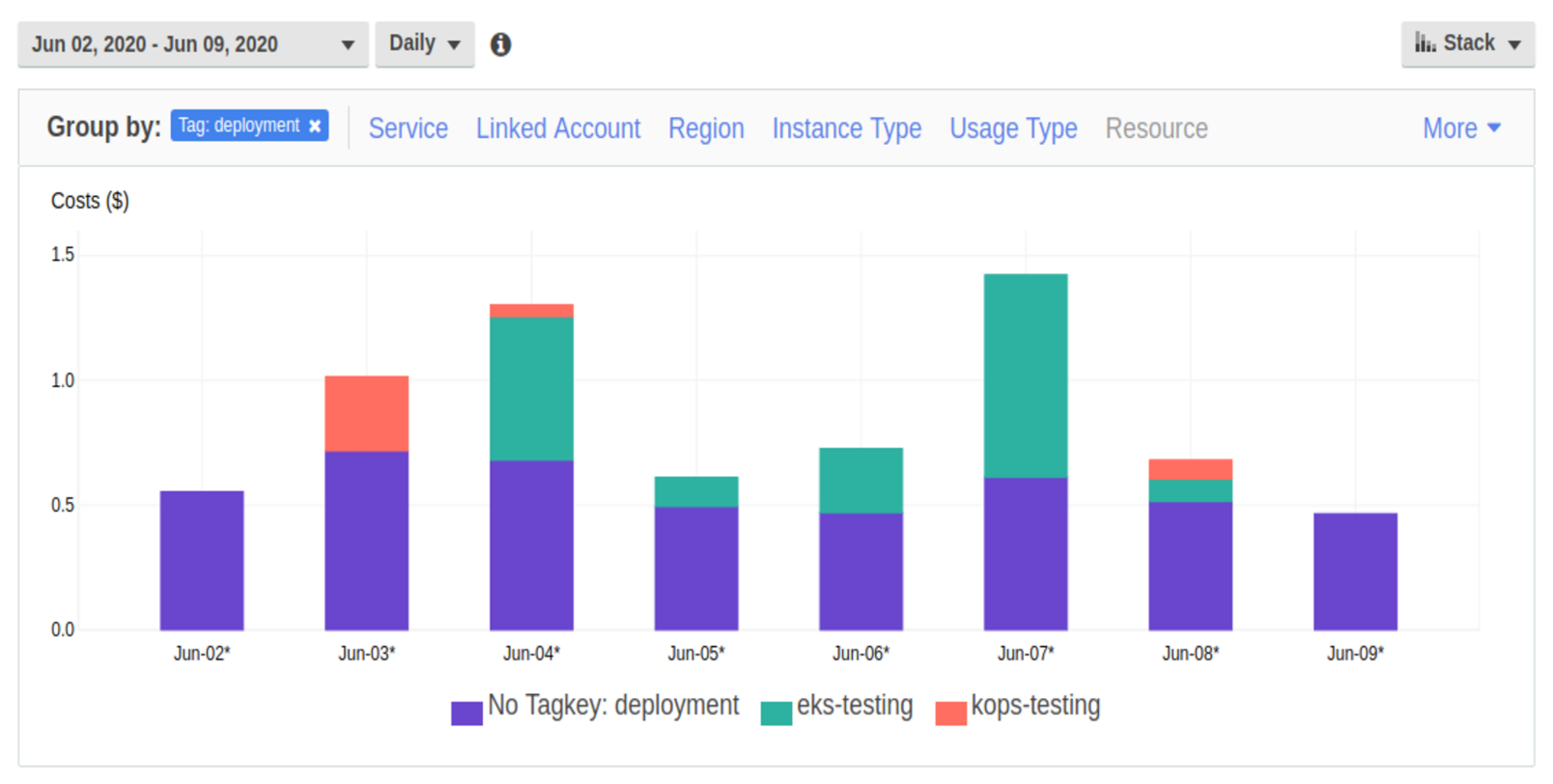
Task: Open the date range picker
Action: (193, 44)
